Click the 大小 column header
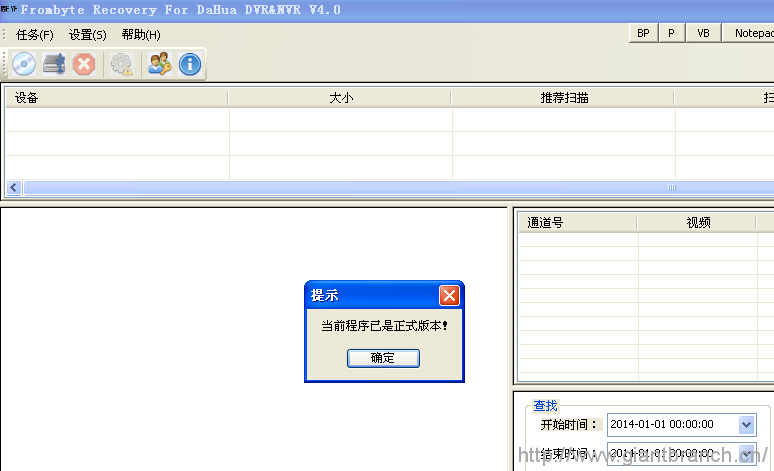The height and width of the screenshot is (471, 774). pos(340,98)
